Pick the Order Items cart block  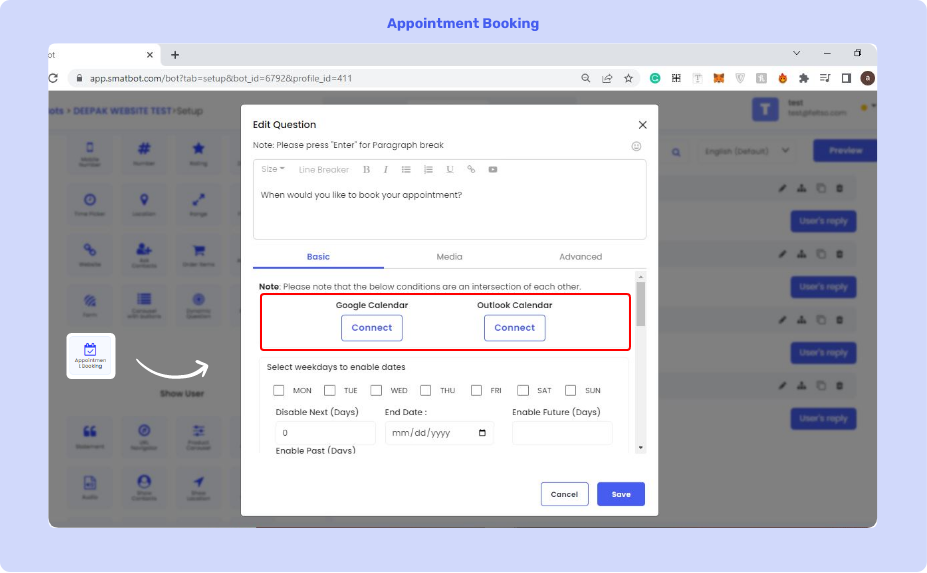point(199,255)
